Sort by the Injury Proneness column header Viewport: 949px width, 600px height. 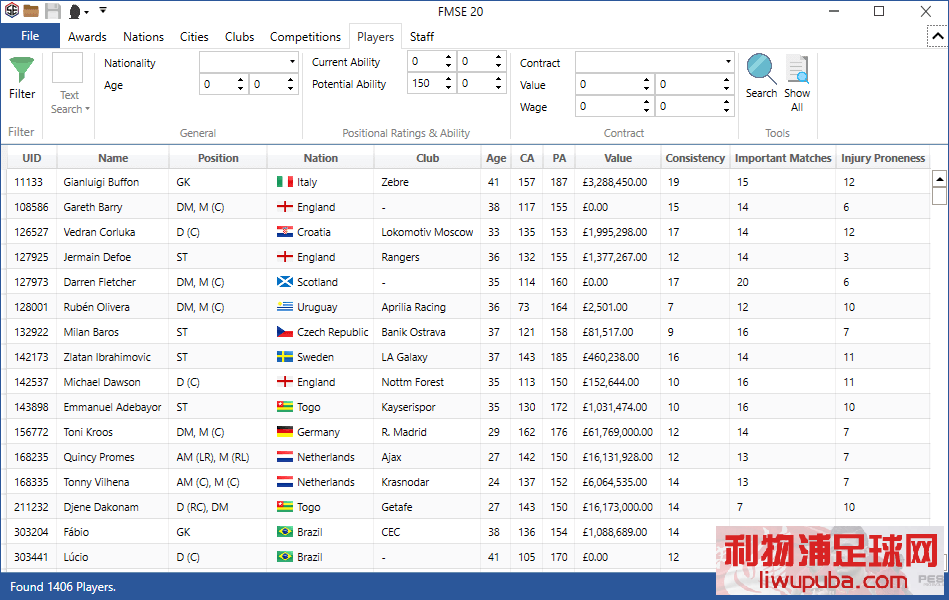[x=883, y=158]
